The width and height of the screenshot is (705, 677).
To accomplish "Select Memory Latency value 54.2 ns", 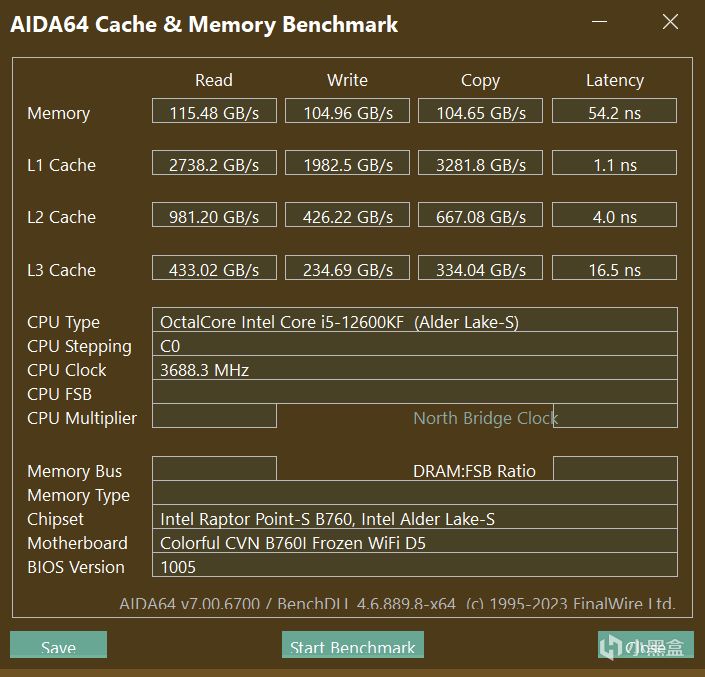I will point(614,111).
